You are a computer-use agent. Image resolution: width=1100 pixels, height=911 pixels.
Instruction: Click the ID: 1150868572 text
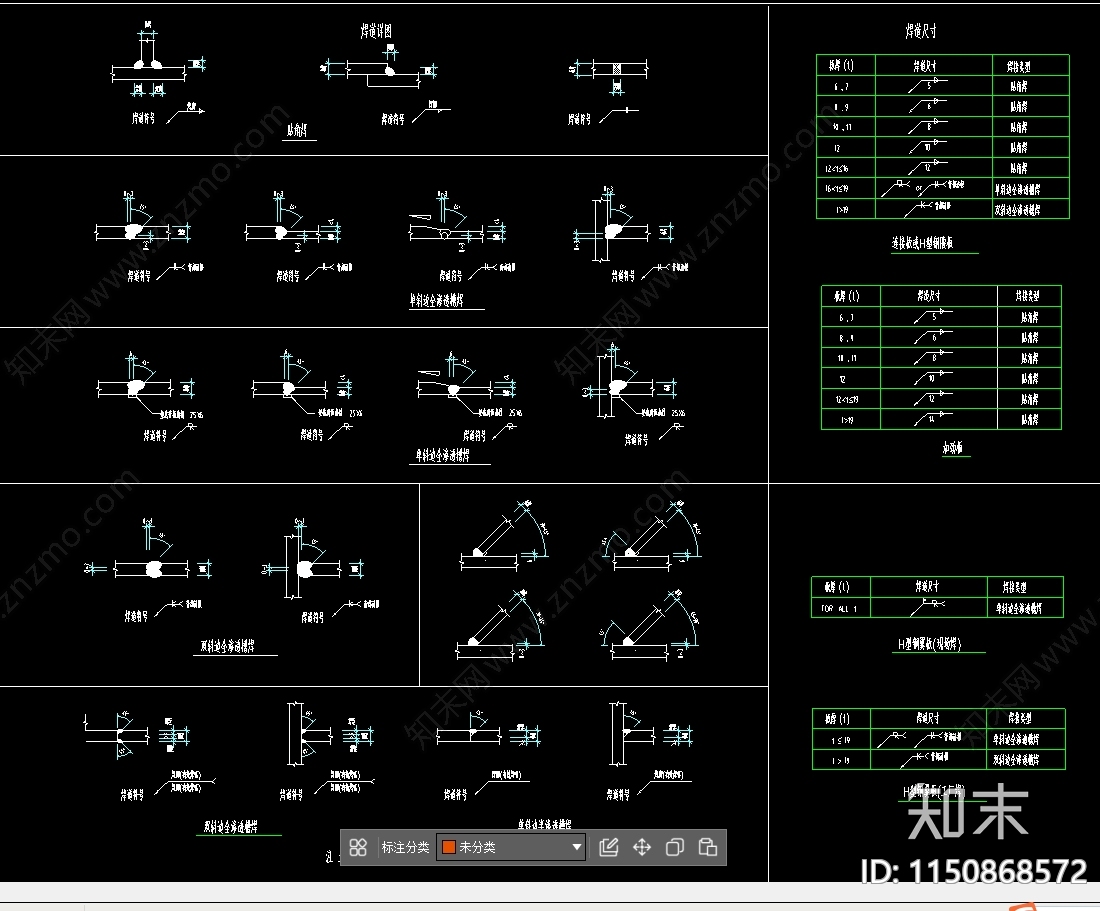[x=973, y=872]
